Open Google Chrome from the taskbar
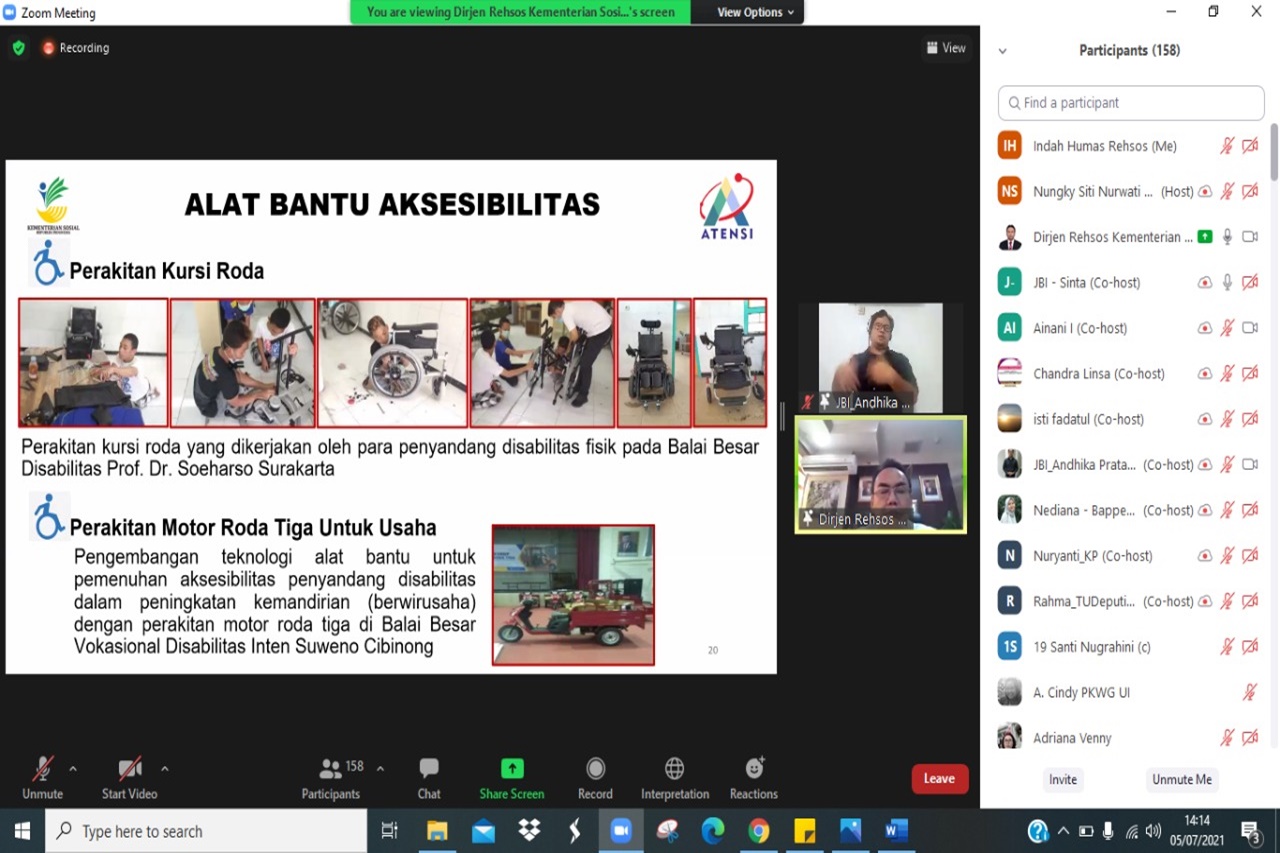Screen dimensions: 1280x853 [x=759, y=831]
